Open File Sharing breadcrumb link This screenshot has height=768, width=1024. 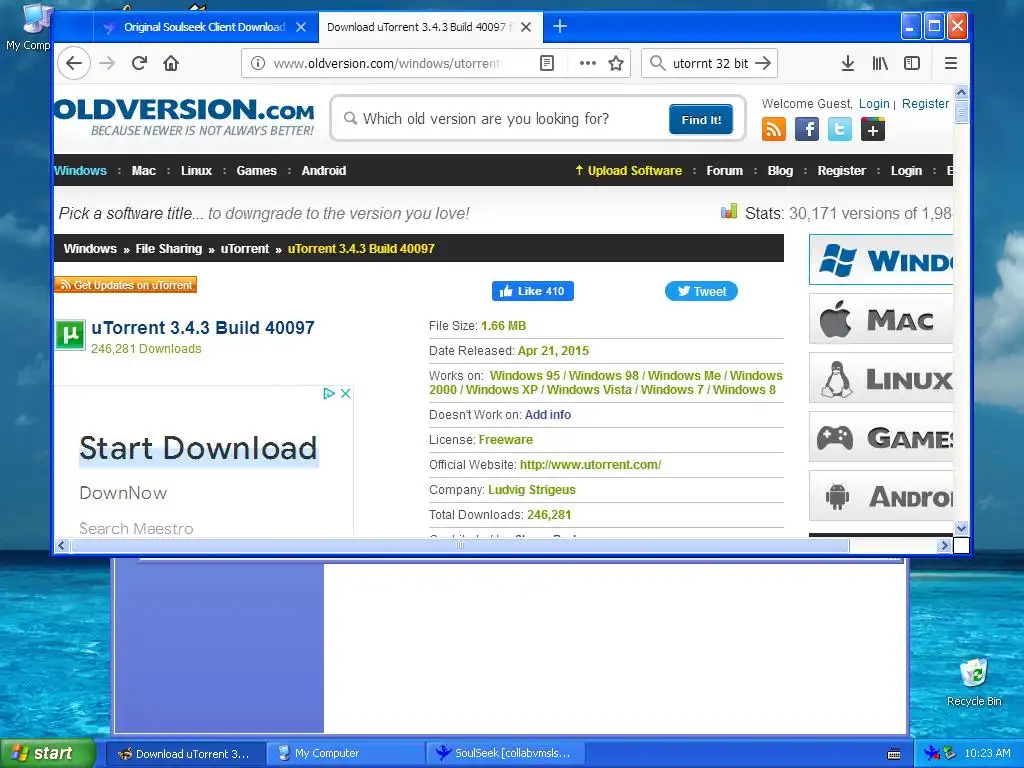168,249
